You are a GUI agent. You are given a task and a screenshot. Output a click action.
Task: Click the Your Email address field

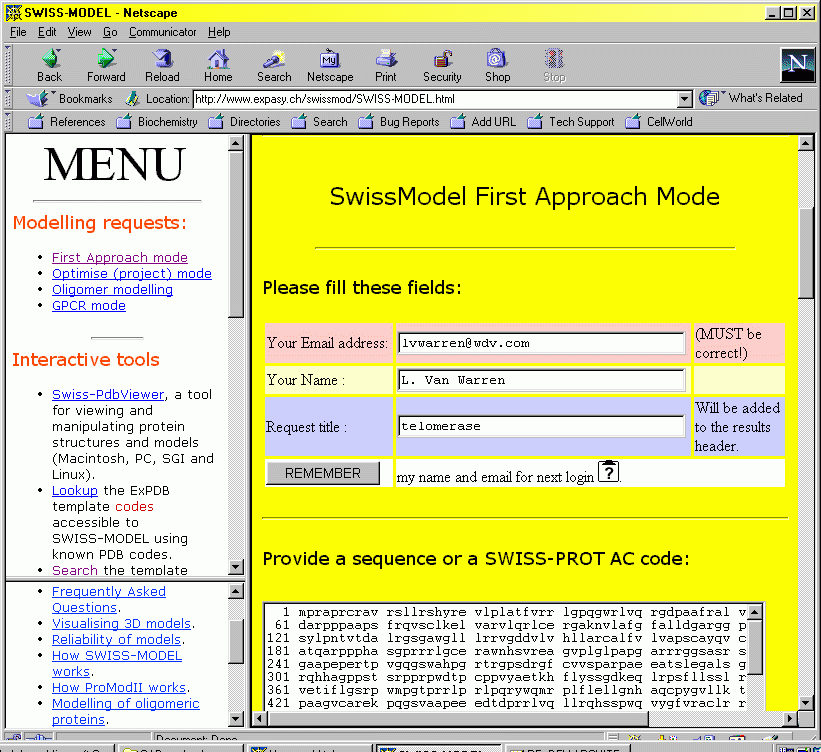pyautogui.click(x=541, y=343)
